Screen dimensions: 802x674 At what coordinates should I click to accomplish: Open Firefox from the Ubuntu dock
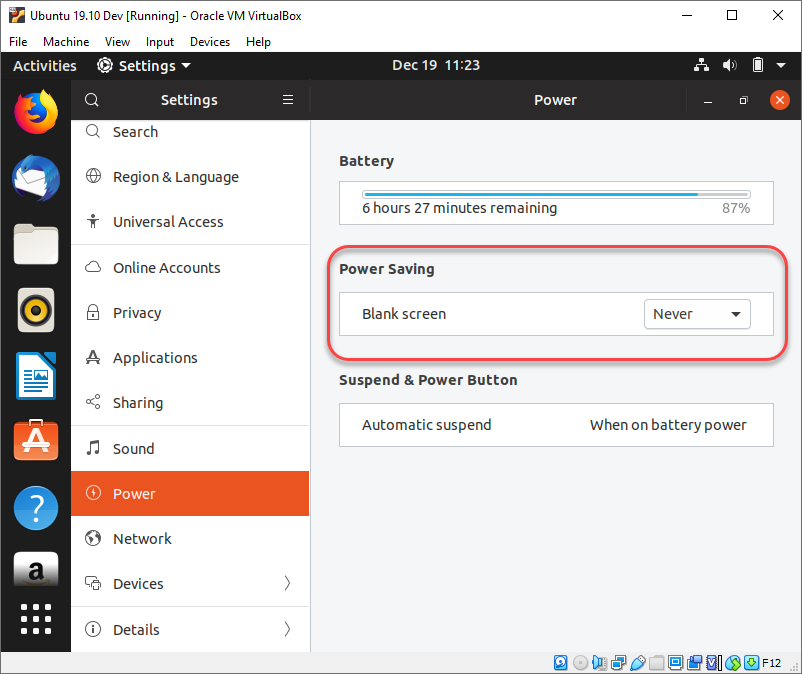[x=36, y=113]
